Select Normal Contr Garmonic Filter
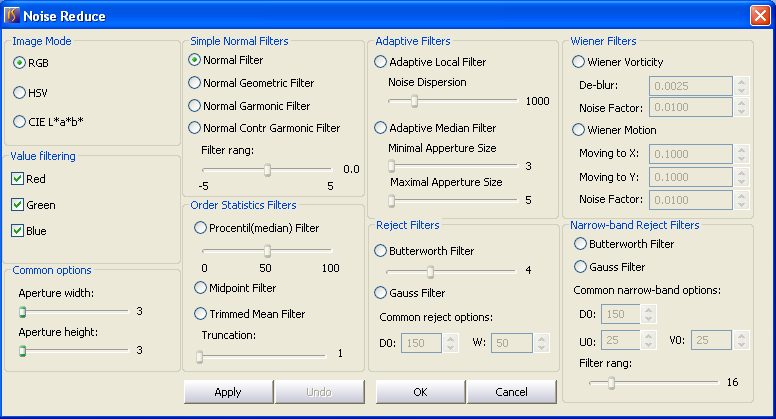This screenshot has height=419, width=776. [195, 128]
